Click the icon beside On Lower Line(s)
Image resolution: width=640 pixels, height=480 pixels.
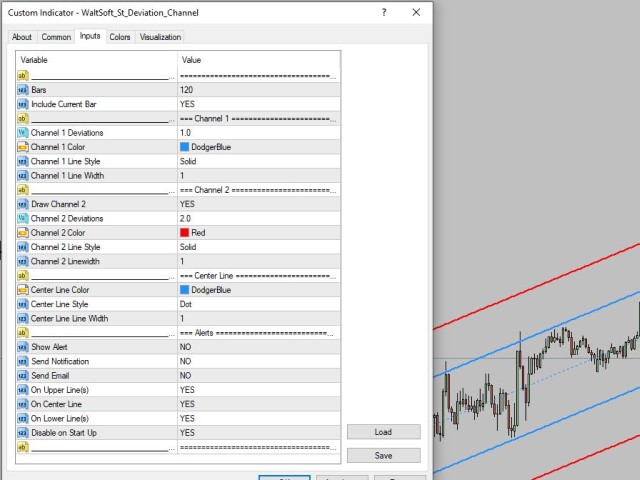23,418
